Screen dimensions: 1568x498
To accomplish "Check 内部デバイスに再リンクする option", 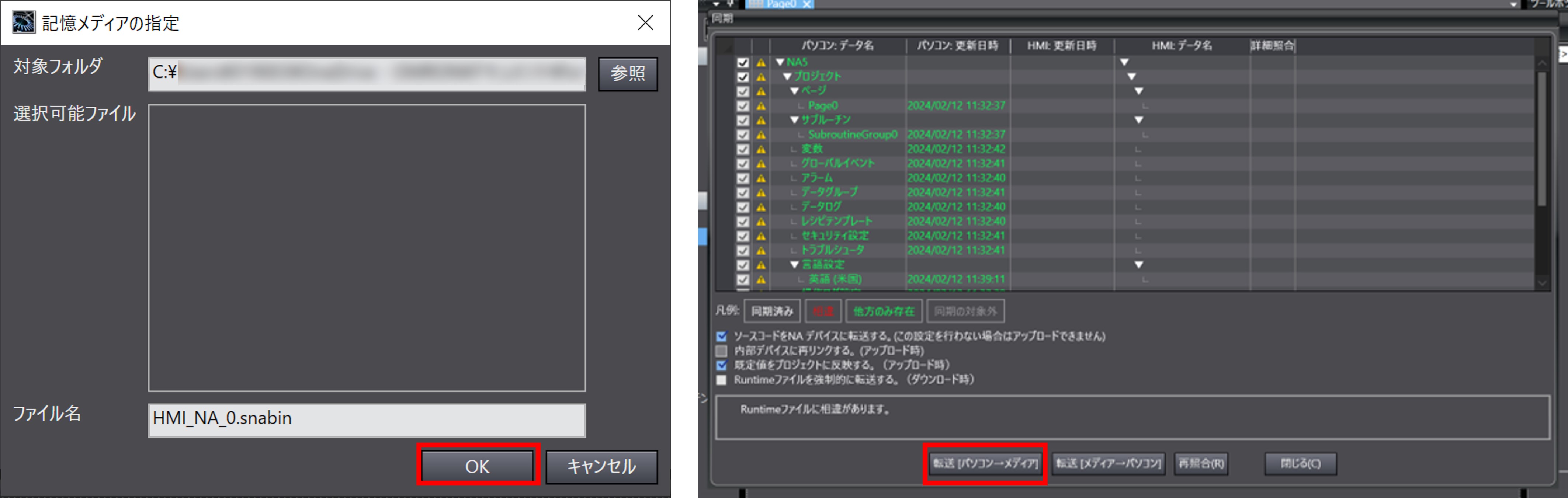I will [x=722, y=351].
